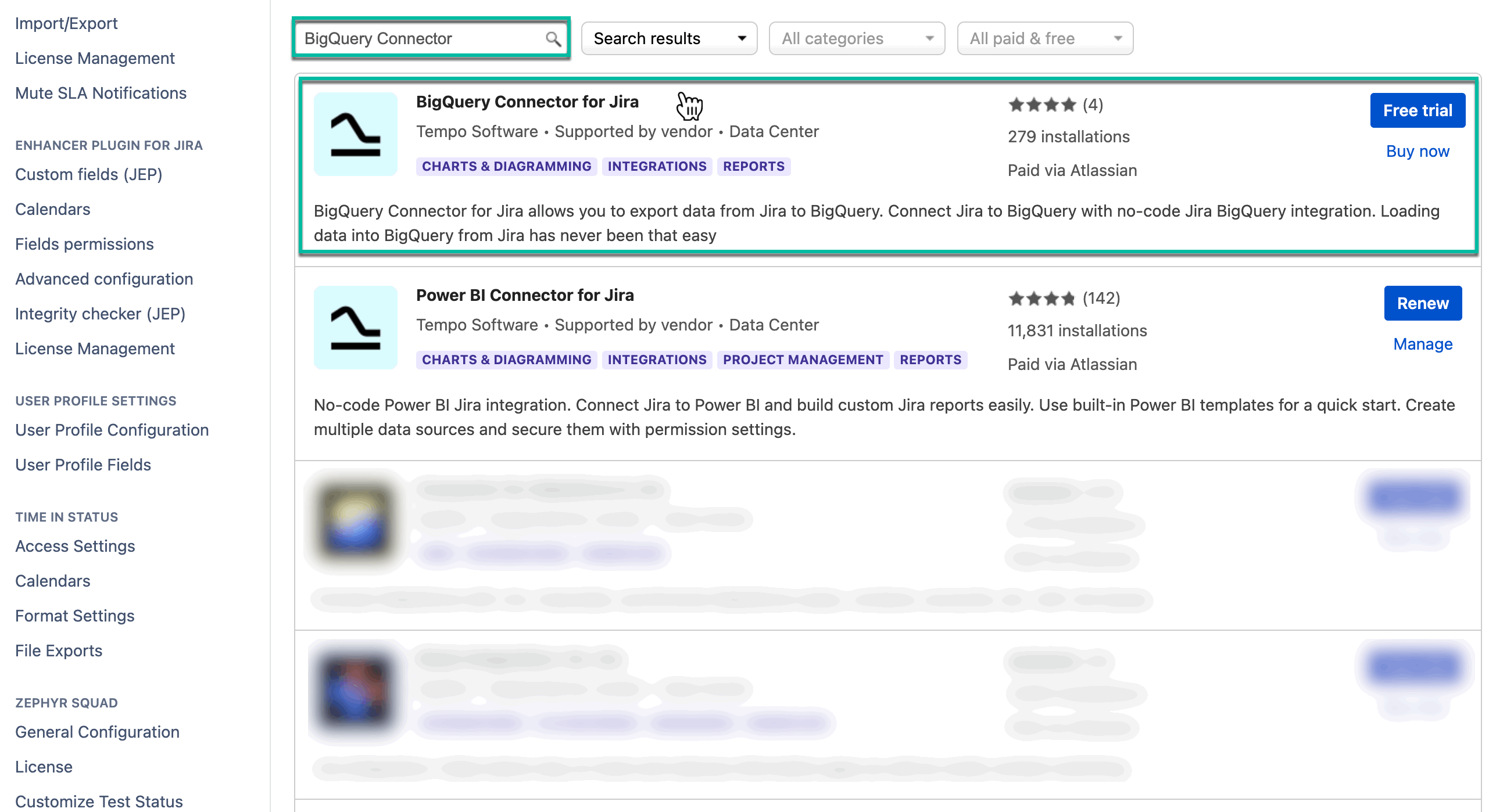Screen dimensions: 1489x812
Task: Click Buy now link
Action: point(1417,151)
